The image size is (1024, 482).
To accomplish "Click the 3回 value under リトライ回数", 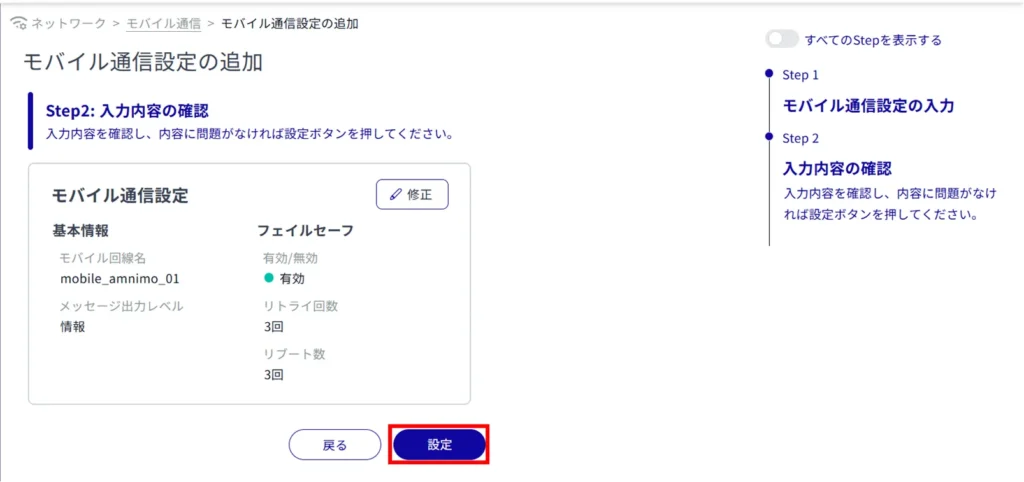I will point(273,327).
